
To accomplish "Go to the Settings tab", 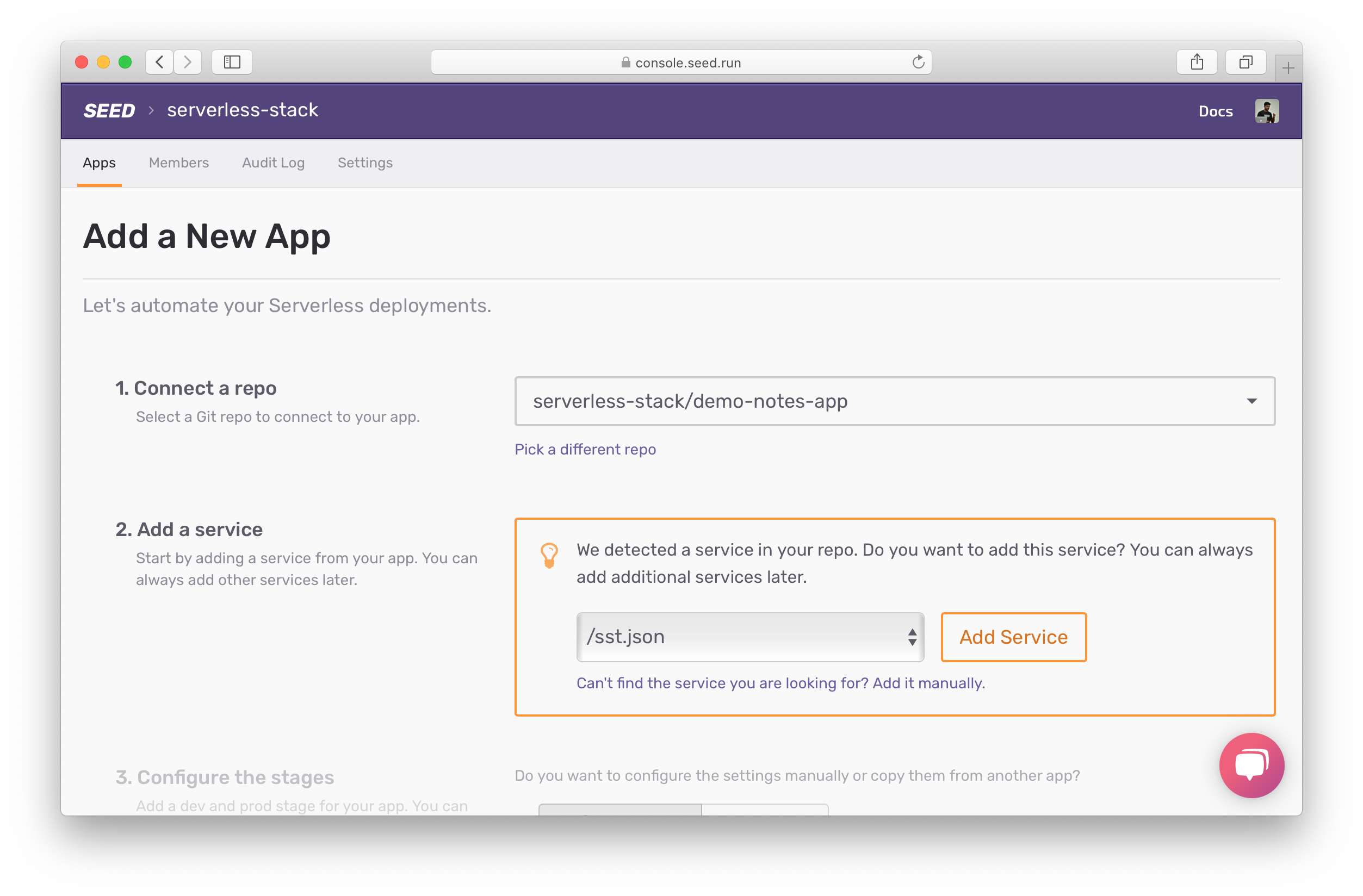I will click(365, 163).
